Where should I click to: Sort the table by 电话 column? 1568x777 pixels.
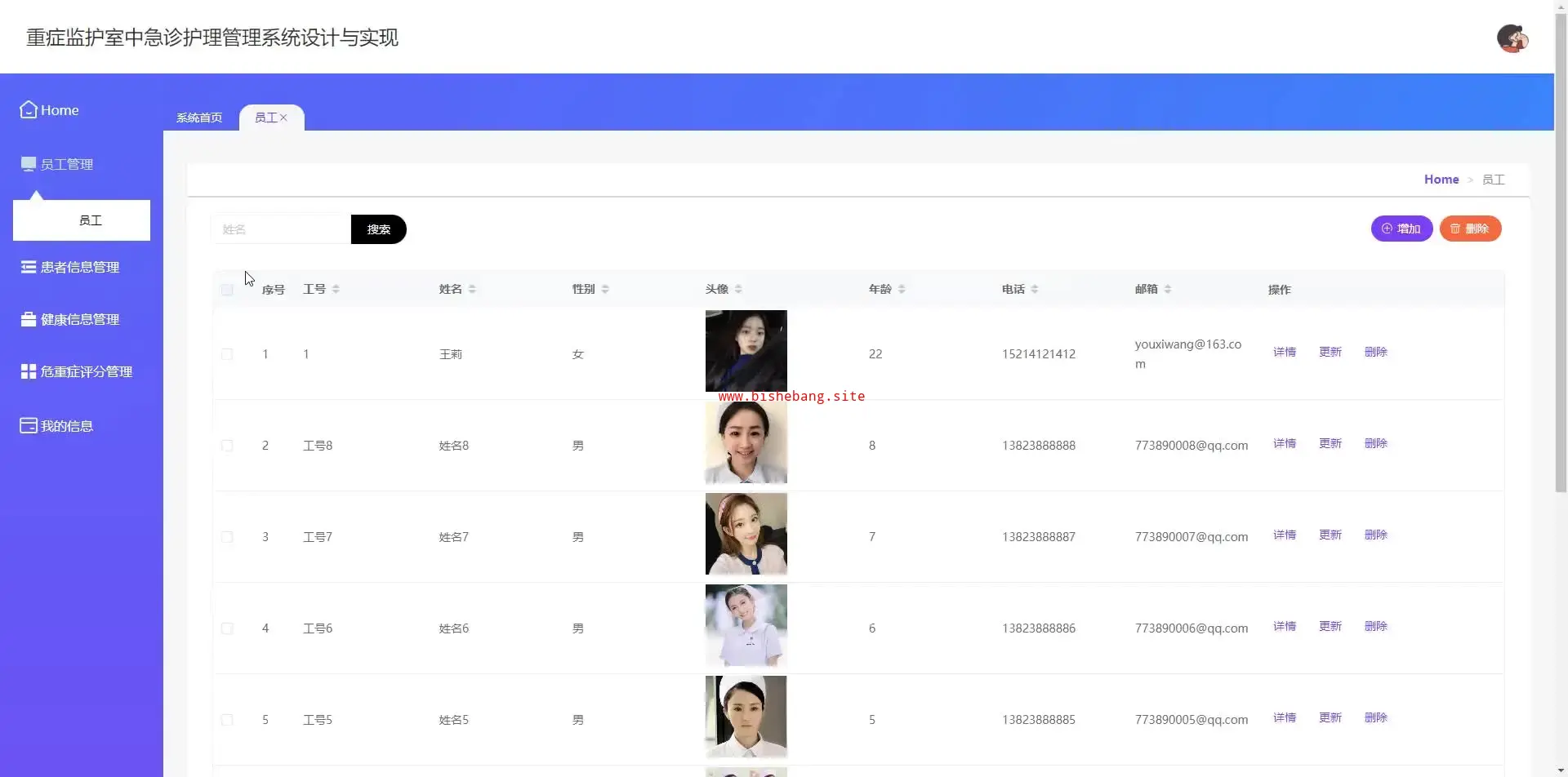click(1035, 289)
